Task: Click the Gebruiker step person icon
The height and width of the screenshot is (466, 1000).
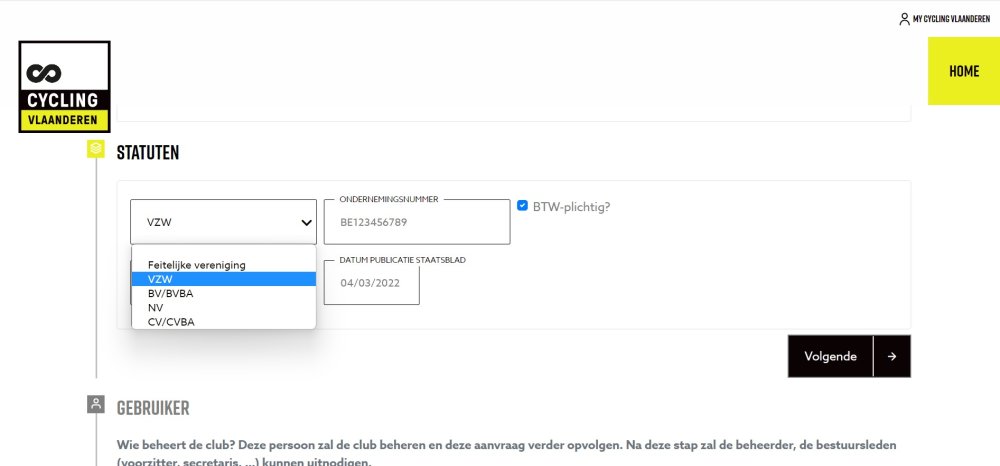Action: pyautogui.click(x=96, y=404)
